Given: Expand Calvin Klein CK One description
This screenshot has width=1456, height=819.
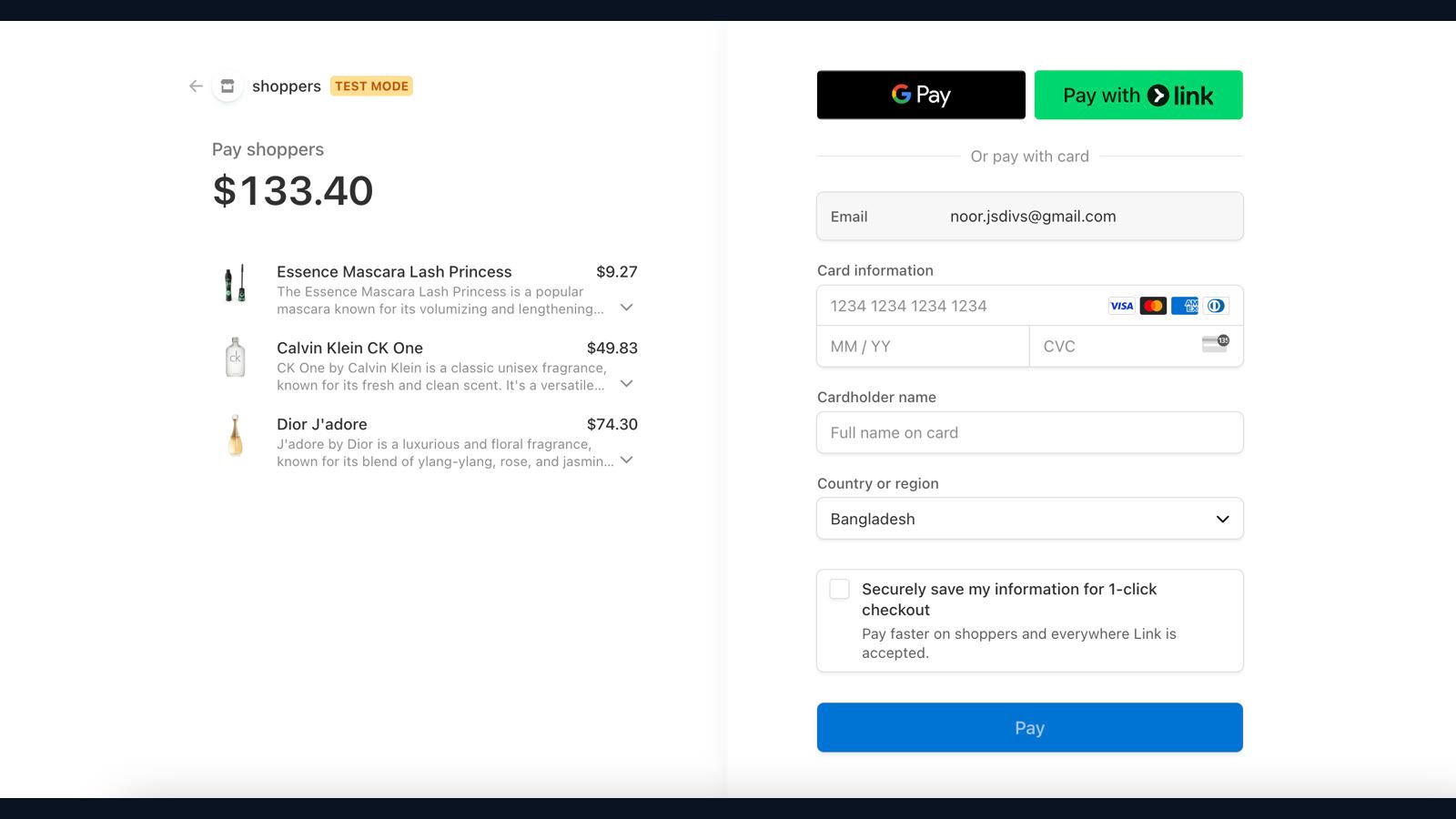Looking at the screenshot, I should [x=626, y=384].
